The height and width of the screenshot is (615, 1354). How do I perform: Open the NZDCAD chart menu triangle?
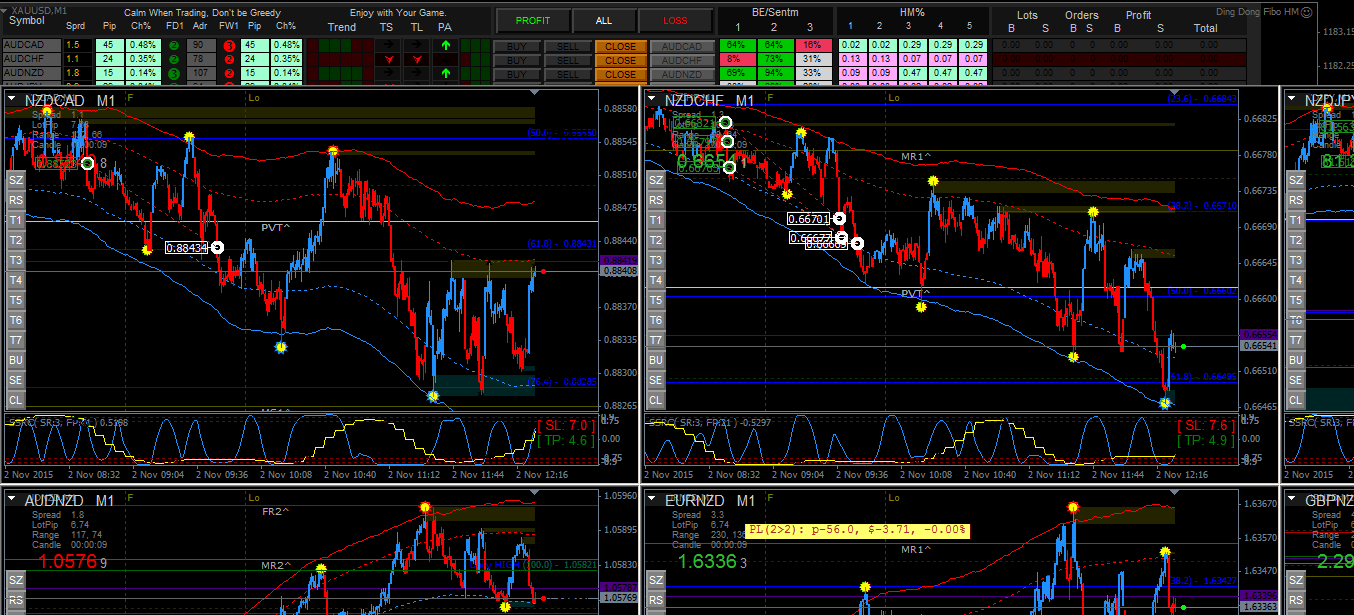[12, 100]
